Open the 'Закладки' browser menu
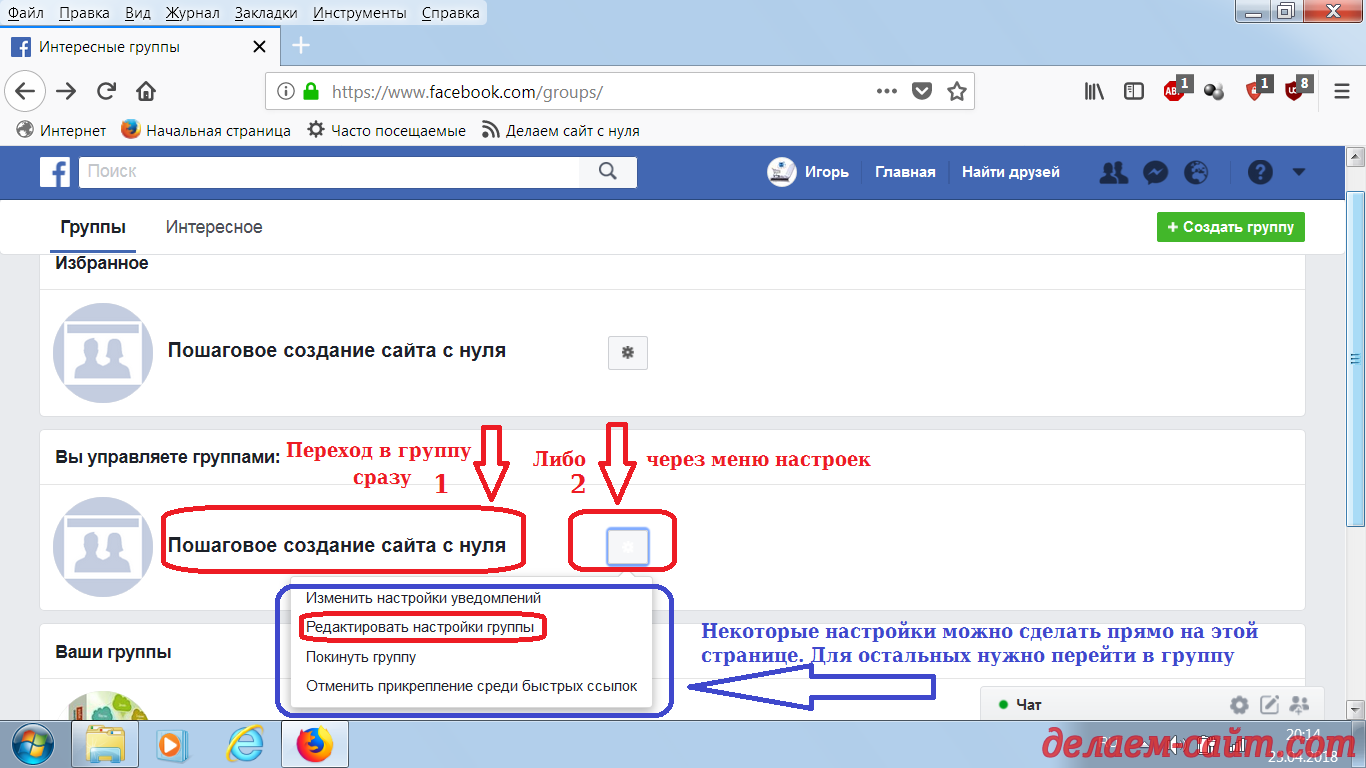The image size is (1366, 768). click(265, 13)
